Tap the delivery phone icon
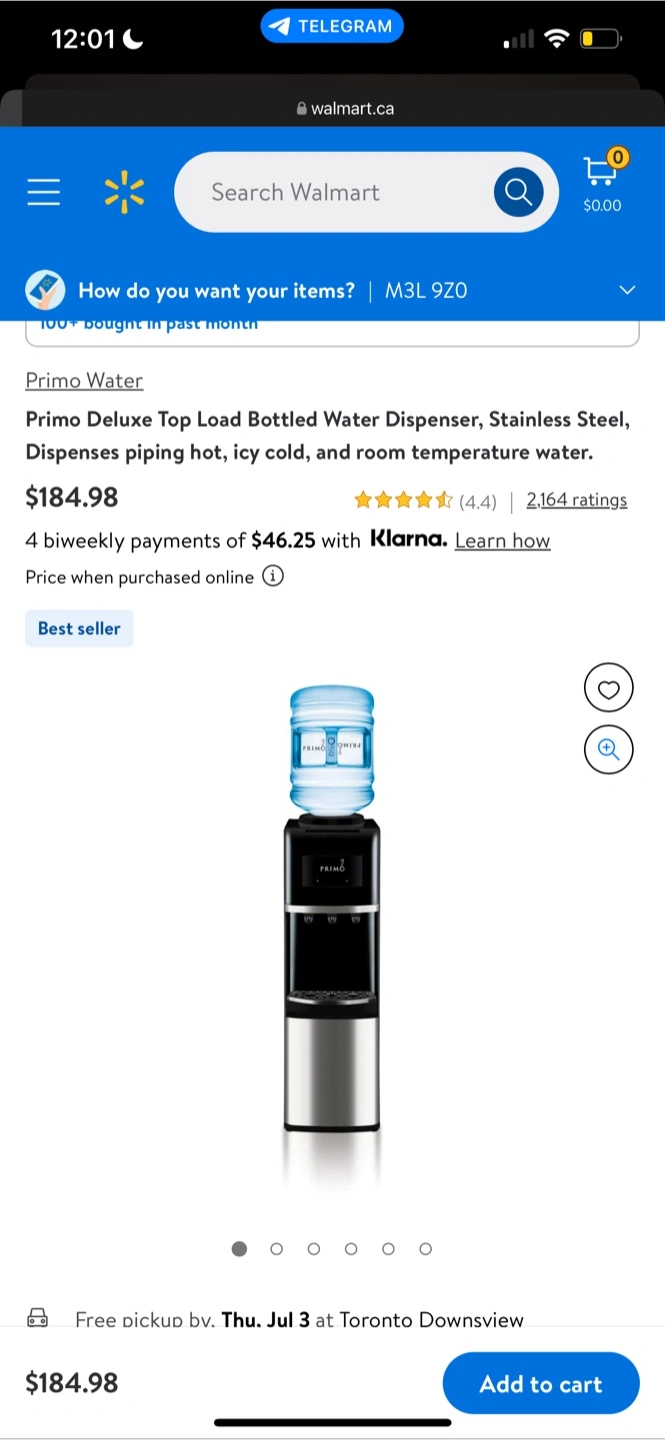 [45, 290]
